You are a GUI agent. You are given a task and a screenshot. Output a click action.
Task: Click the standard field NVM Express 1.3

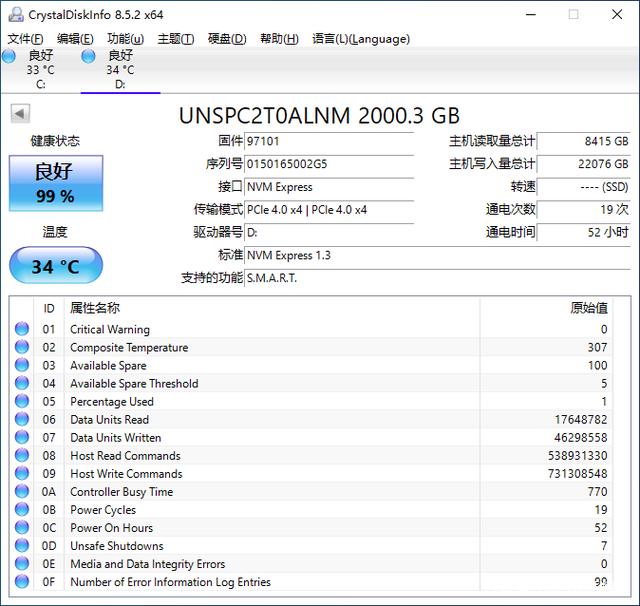[x=438, y=255]
